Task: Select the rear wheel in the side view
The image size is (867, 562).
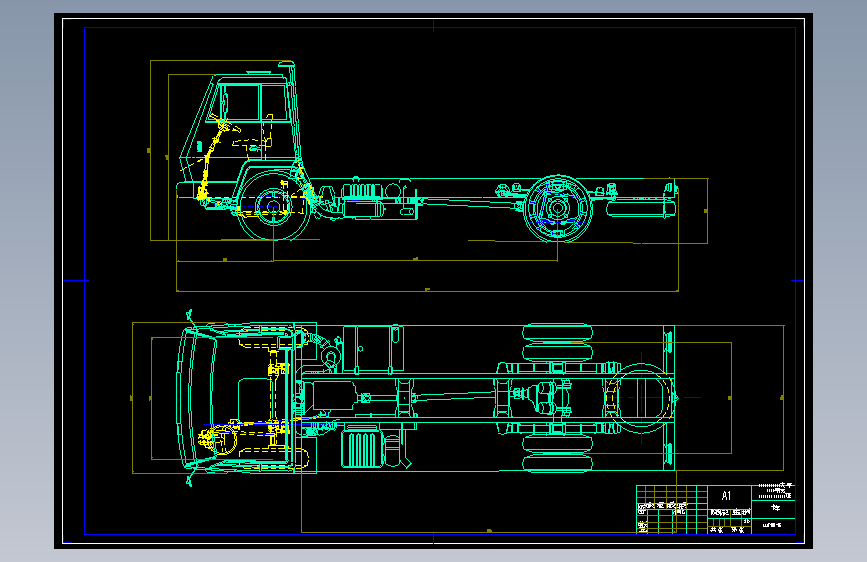Action: coord(557,209)
